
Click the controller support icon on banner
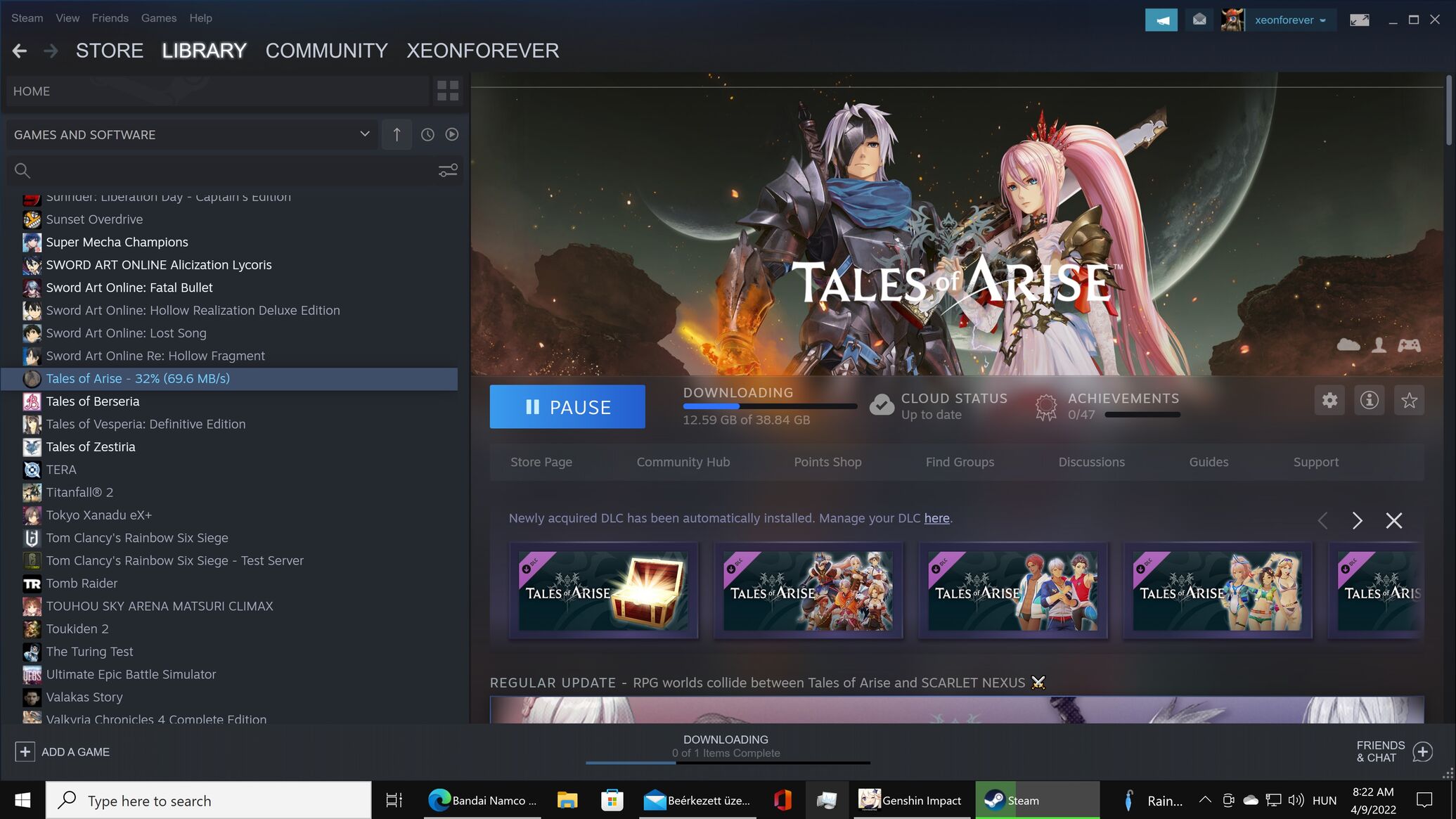tap(1409, 344)
